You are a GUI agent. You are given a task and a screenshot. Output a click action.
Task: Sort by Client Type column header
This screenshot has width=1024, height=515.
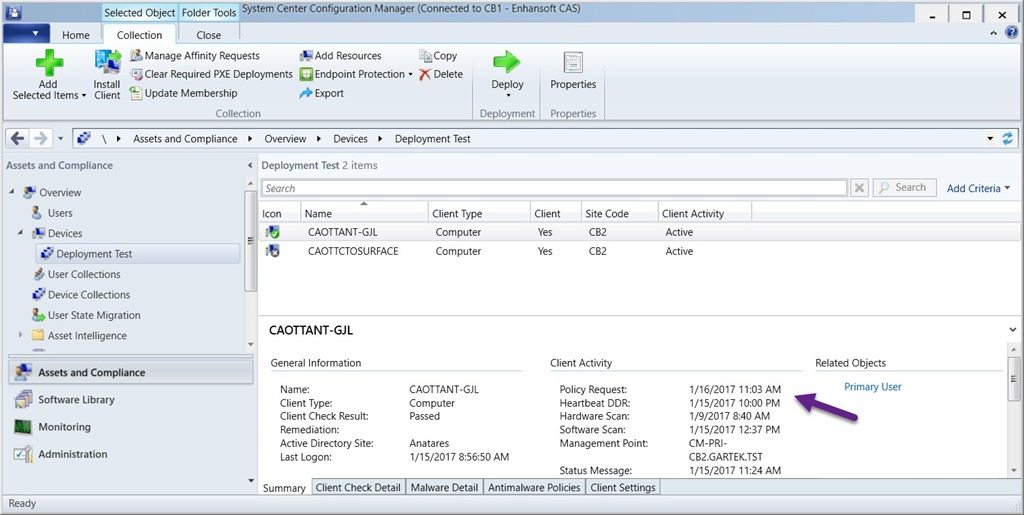point(479,213)
